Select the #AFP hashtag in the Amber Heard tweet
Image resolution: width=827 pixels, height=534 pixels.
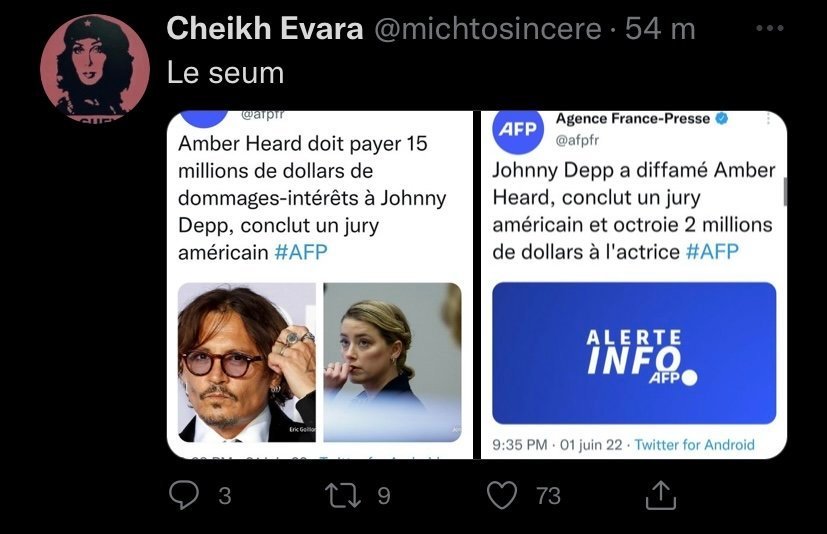click(x=300, y=252)
